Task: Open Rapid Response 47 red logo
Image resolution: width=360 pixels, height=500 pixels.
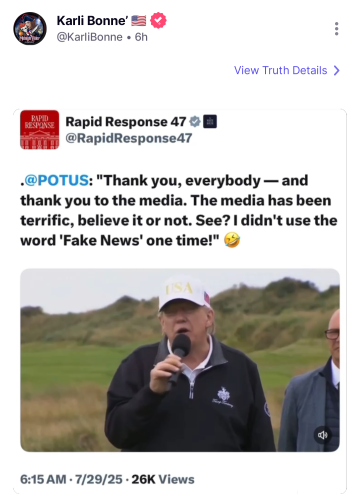Action: 40,130
